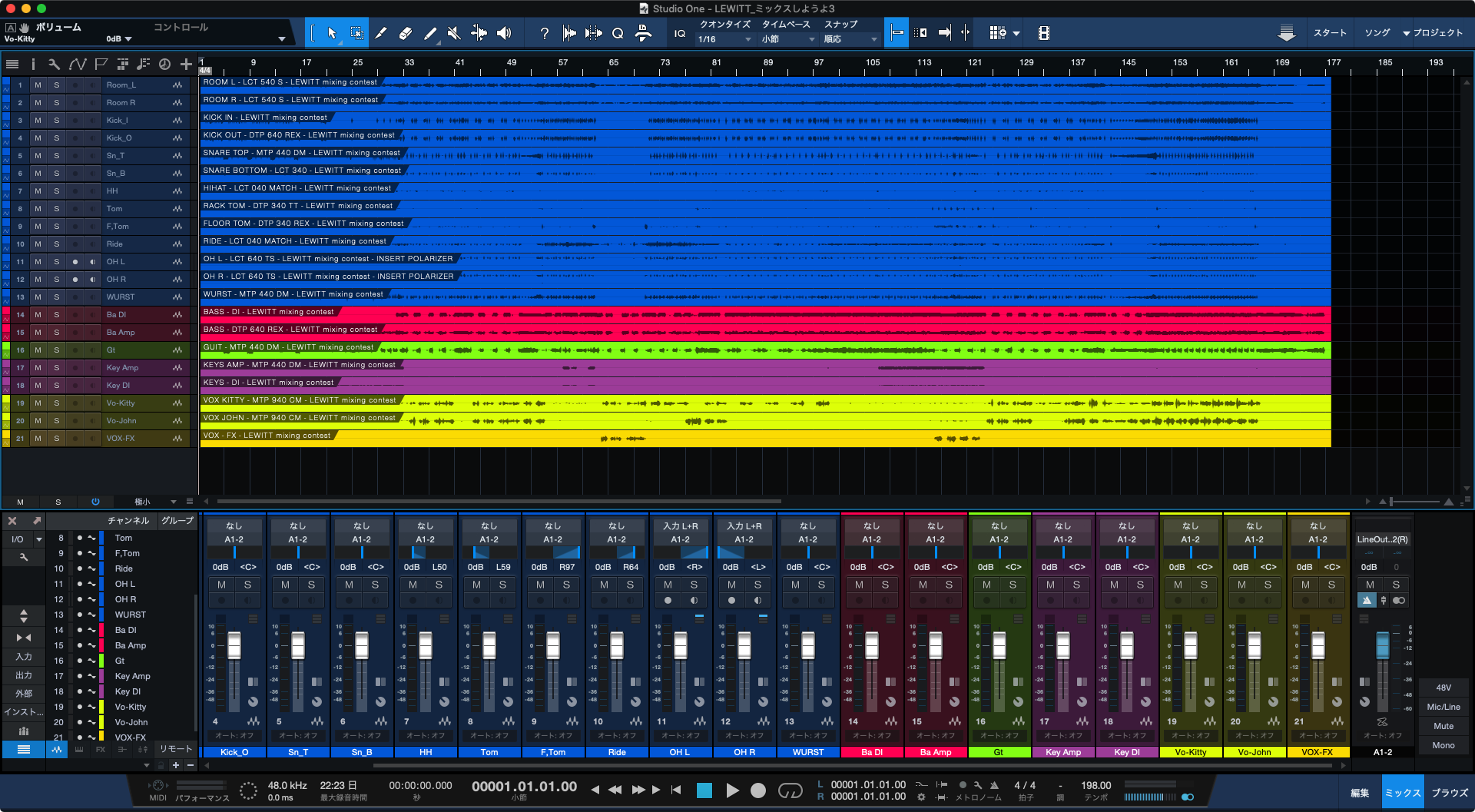Click the 48V phantom power button
This screenshot has width=1475, height=812.
pos(1444,688)
